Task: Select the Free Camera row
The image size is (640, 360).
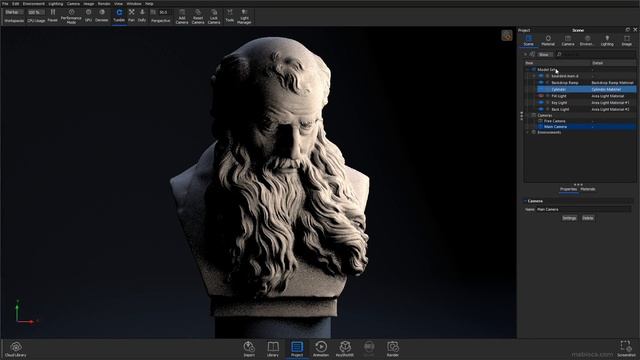Action: 587,121
